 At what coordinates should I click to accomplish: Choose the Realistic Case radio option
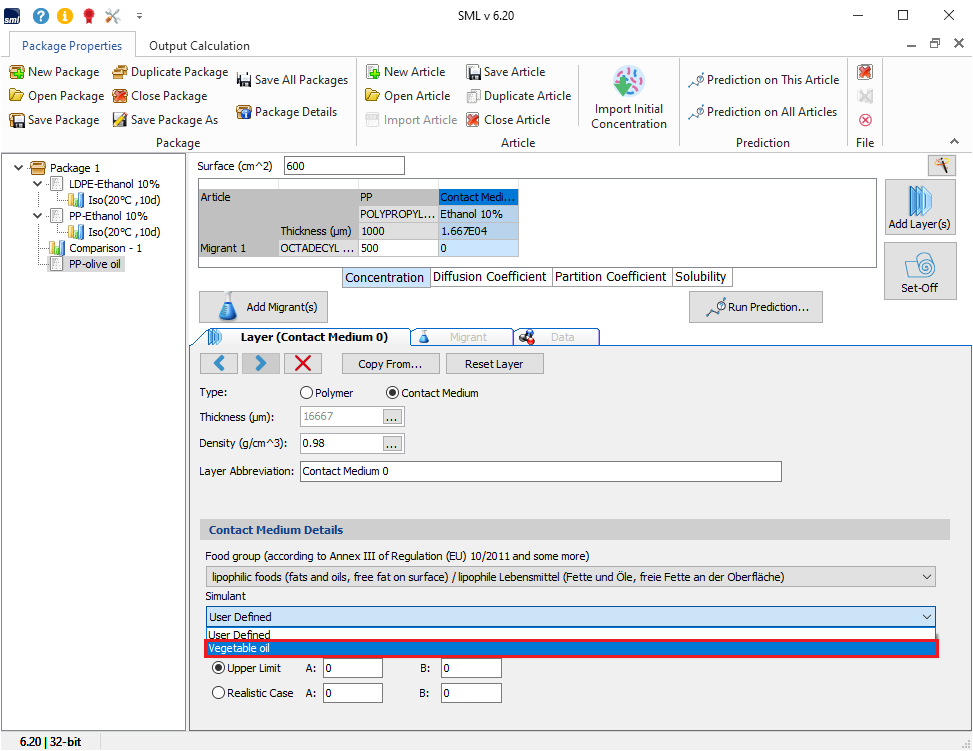[x=219, y=693]
